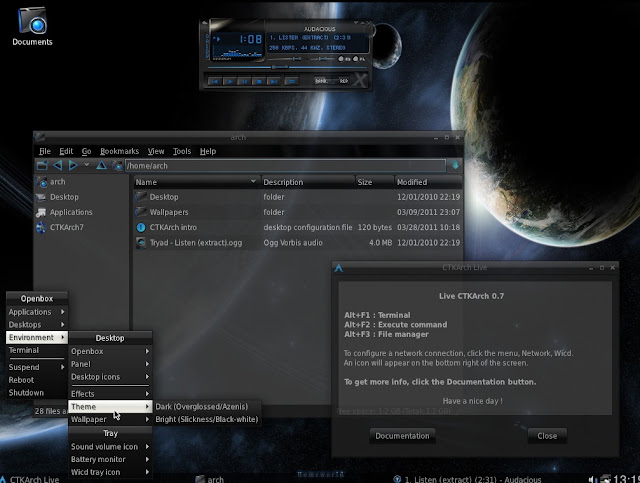
Task: Expand Panel submenu under Desktop
Action: click(x=110, y=364)
